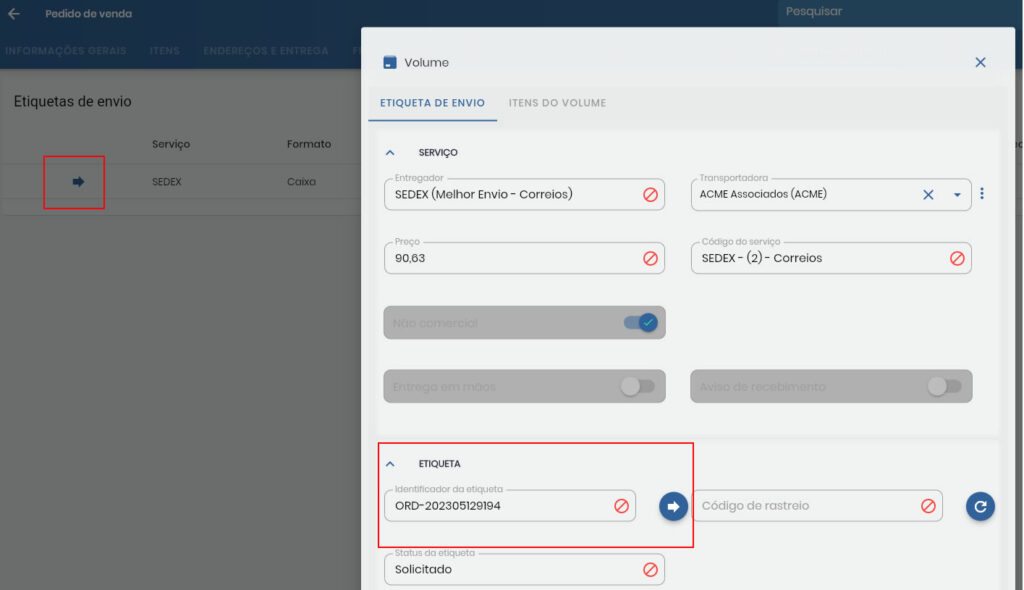
Task: Switch to Itens do Volume tab
Action: coord(557,103)
